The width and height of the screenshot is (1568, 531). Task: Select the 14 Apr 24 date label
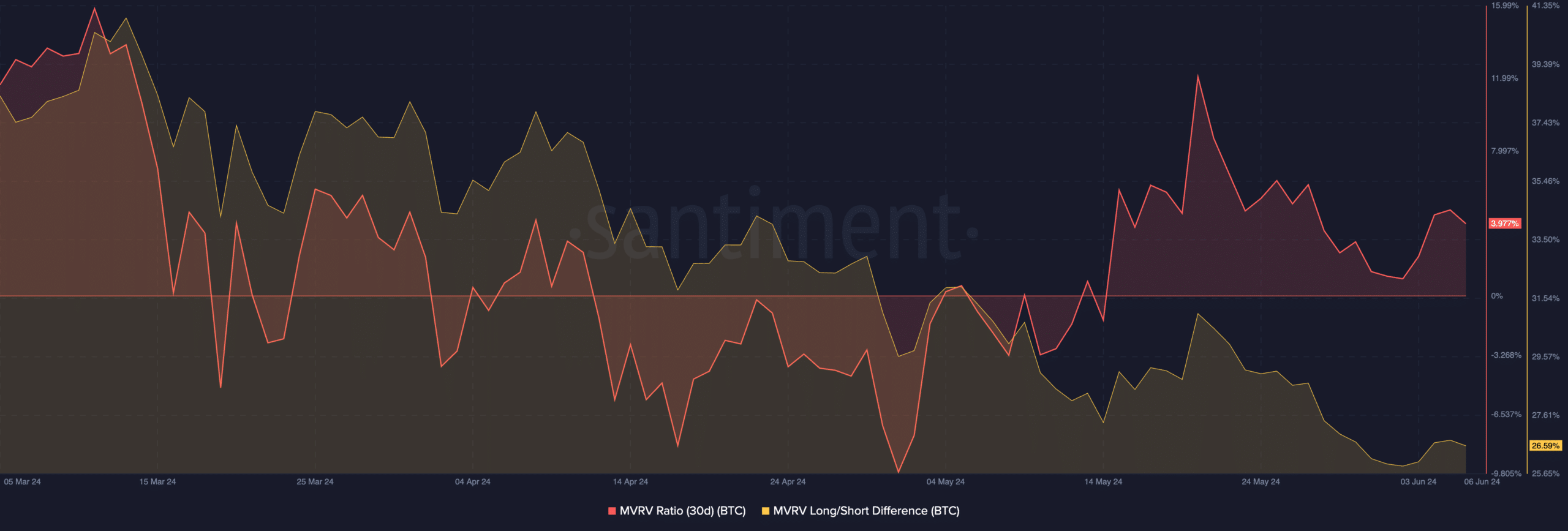(x=630, y=482)
